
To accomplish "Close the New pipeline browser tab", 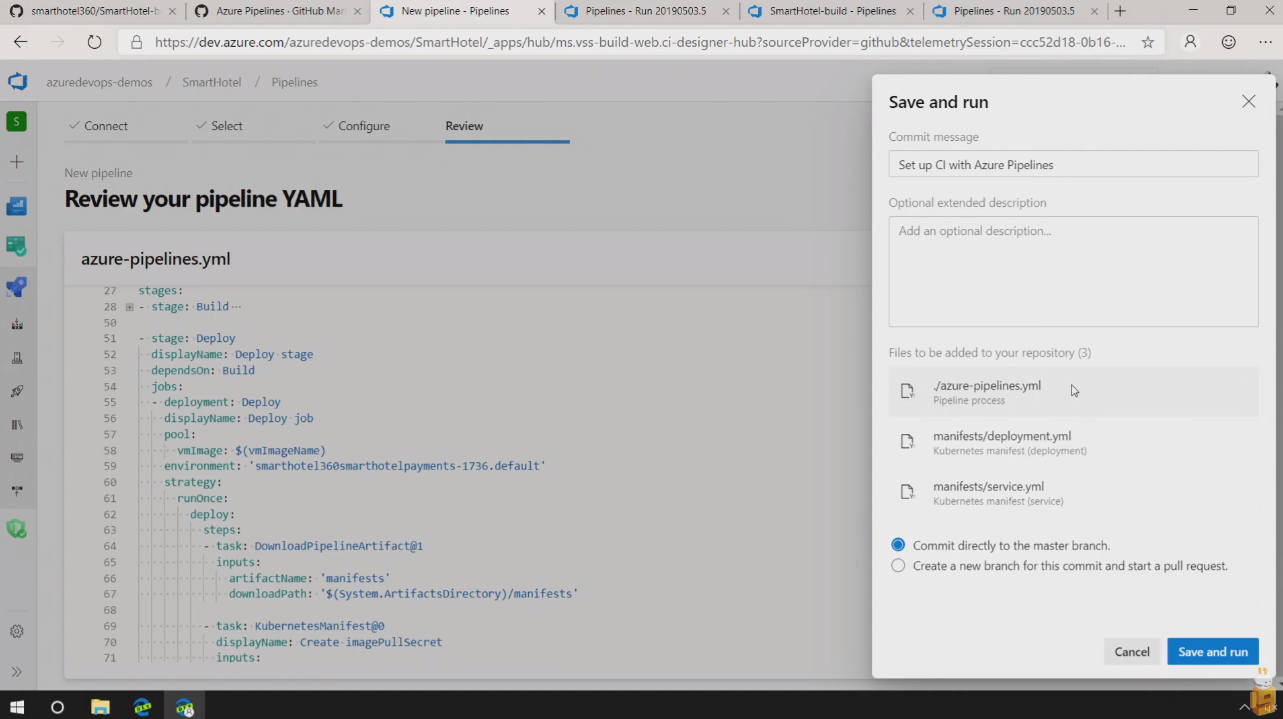I will point(541,11).
